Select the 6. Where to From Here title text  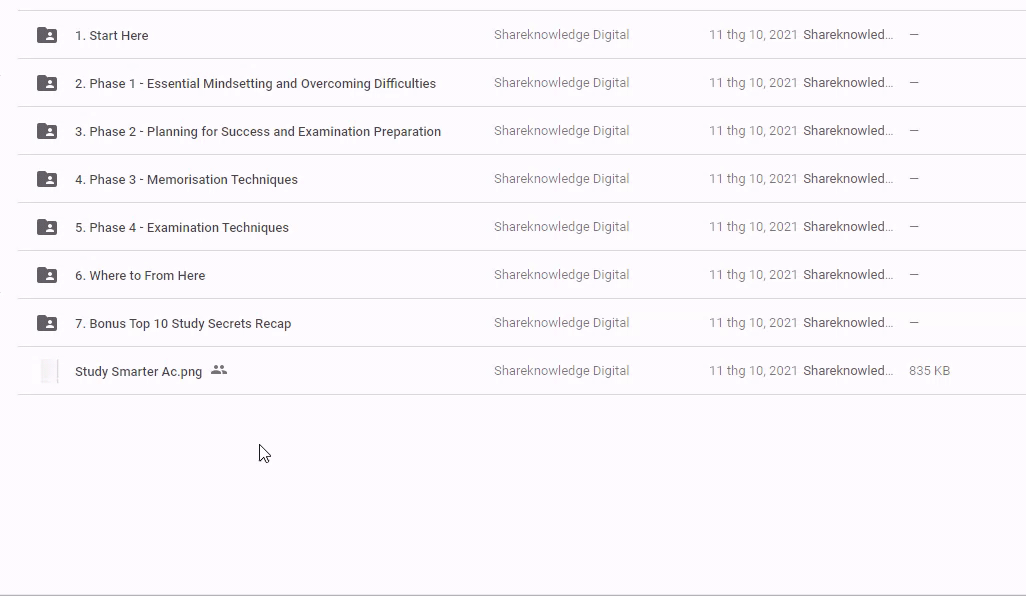[x=140, y=276]
